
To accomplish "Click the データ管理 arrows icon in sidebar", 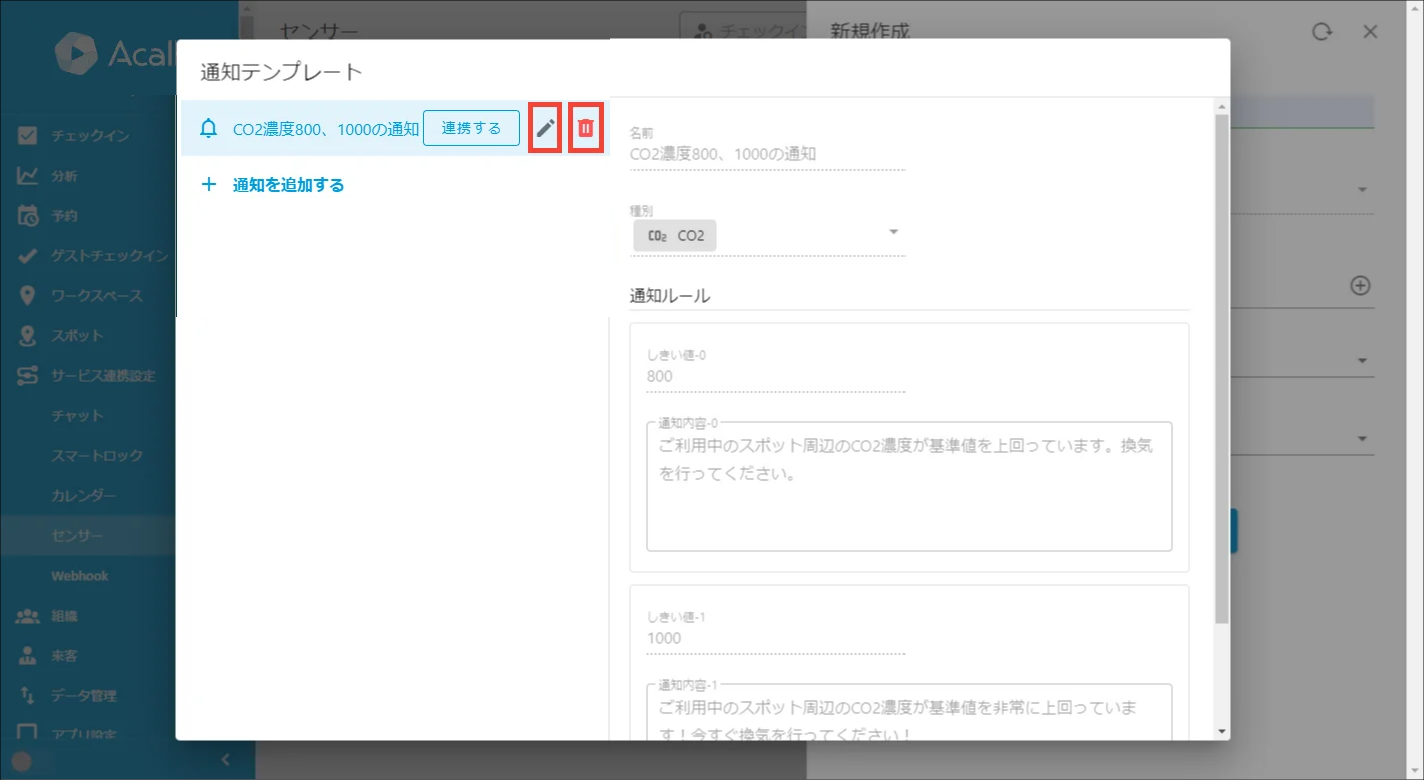I will pyautogui.click(x=28, y=696).
